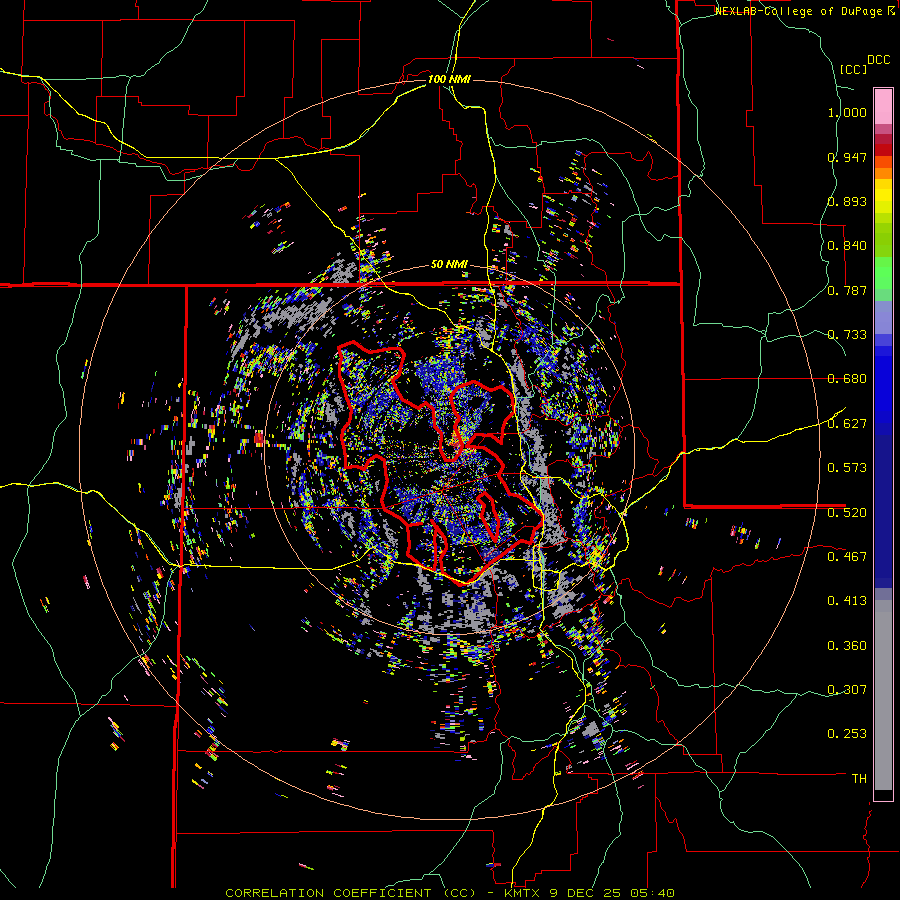900x900 pixels.
Task: Pick the black segment at color bar bottom
Action: pos(883,795)
